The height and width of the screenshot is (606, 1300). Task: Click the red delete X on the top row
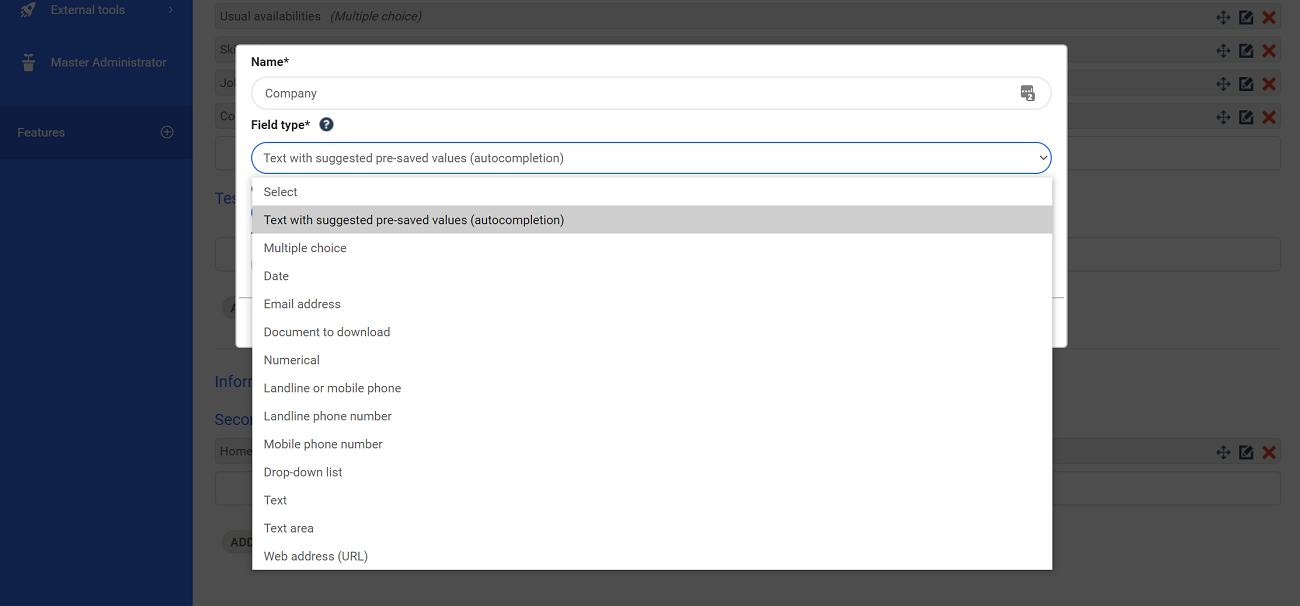(1269, 17)
